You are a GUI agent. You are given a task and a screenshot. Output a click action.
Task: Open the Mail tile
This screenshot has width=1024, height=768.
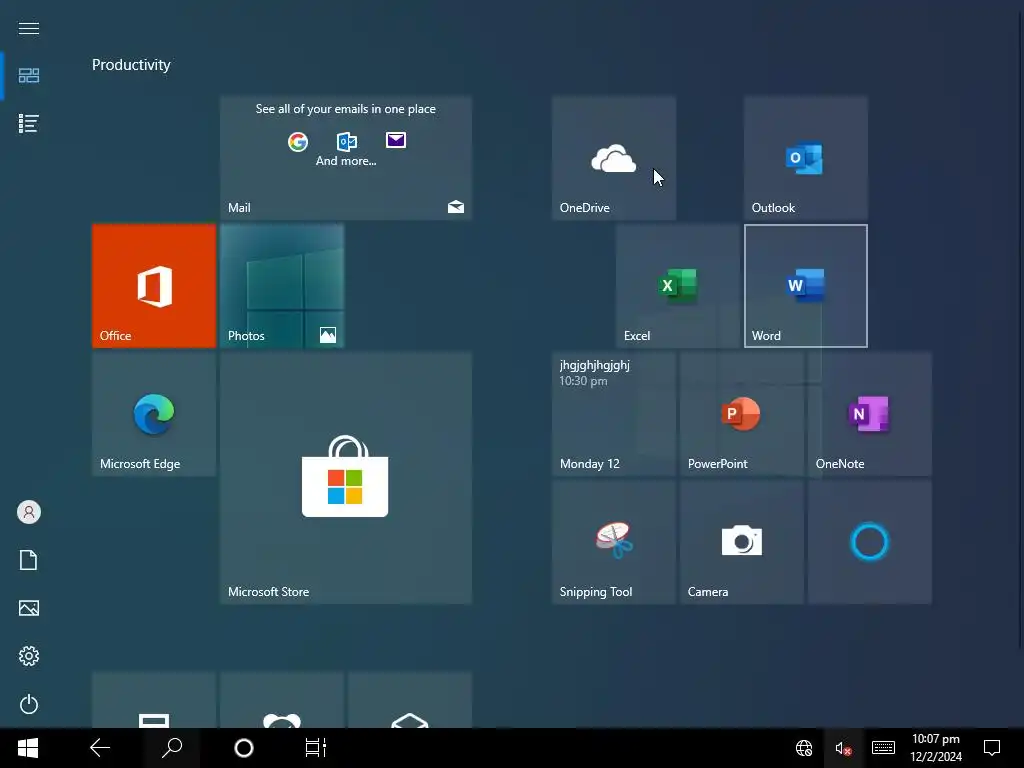345,158
